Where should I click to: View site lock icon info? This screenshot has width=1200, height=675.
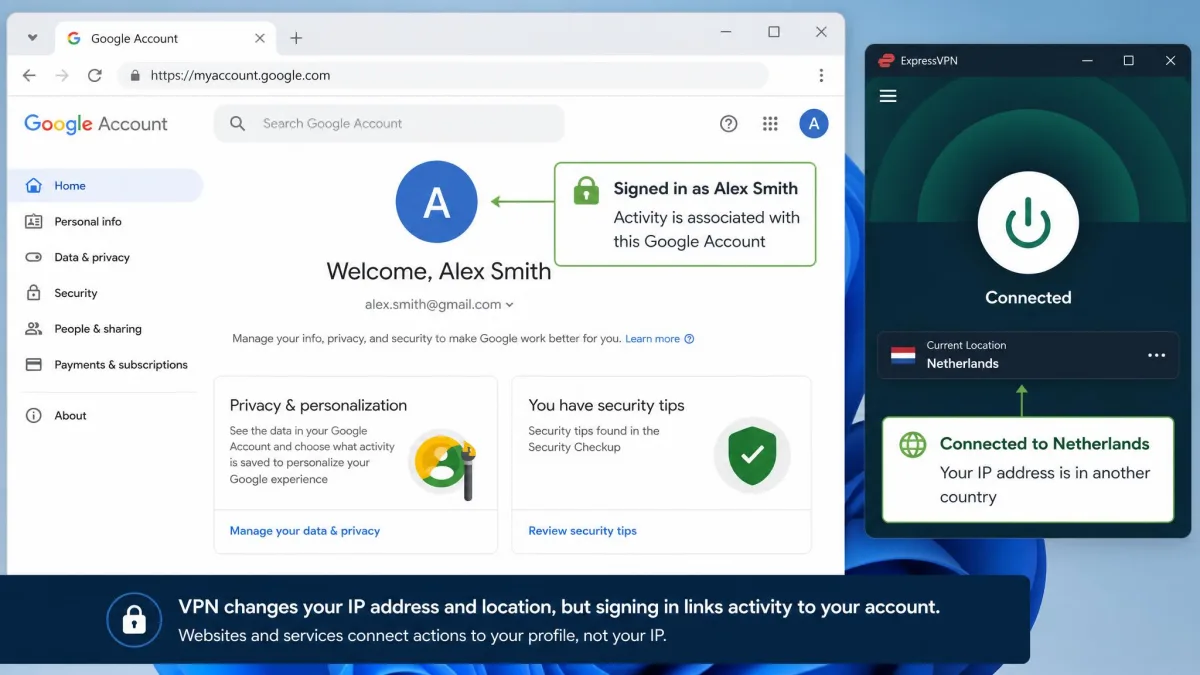tap(135, 75)
